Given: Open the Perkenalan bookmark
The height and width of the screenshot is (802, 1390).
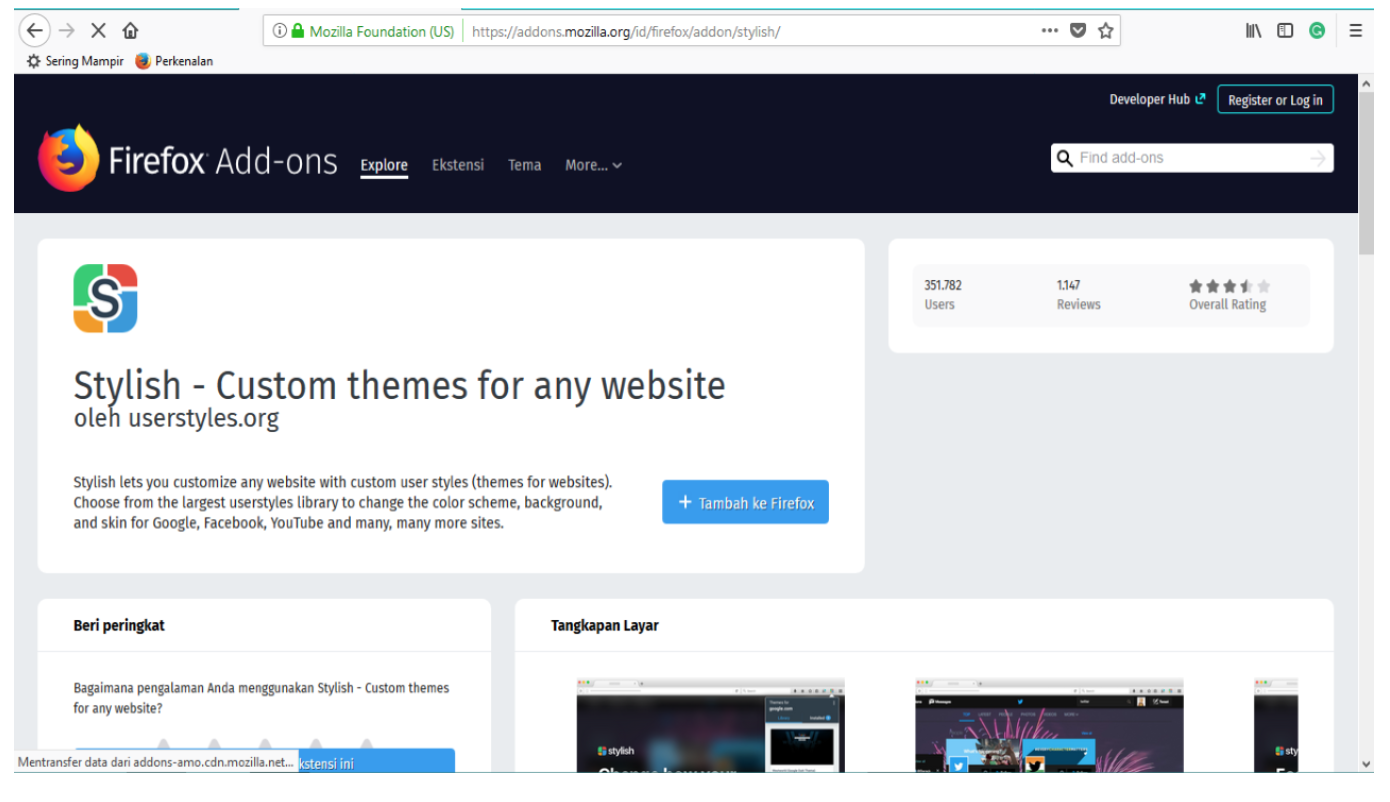Looking at the screenshot, I should [x=174, y=61].
